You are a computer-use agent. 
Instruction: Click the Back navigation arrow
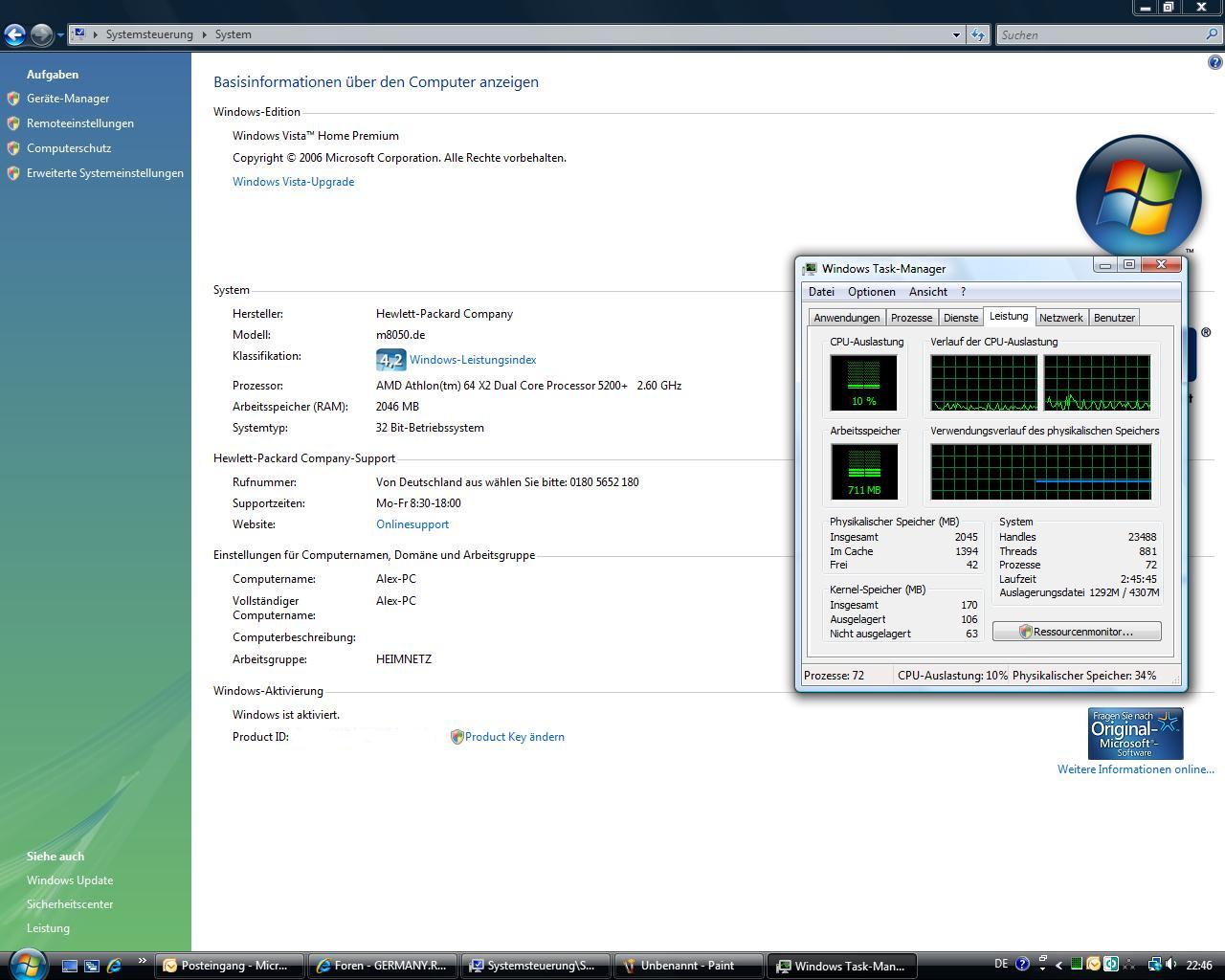click(14, 34)
